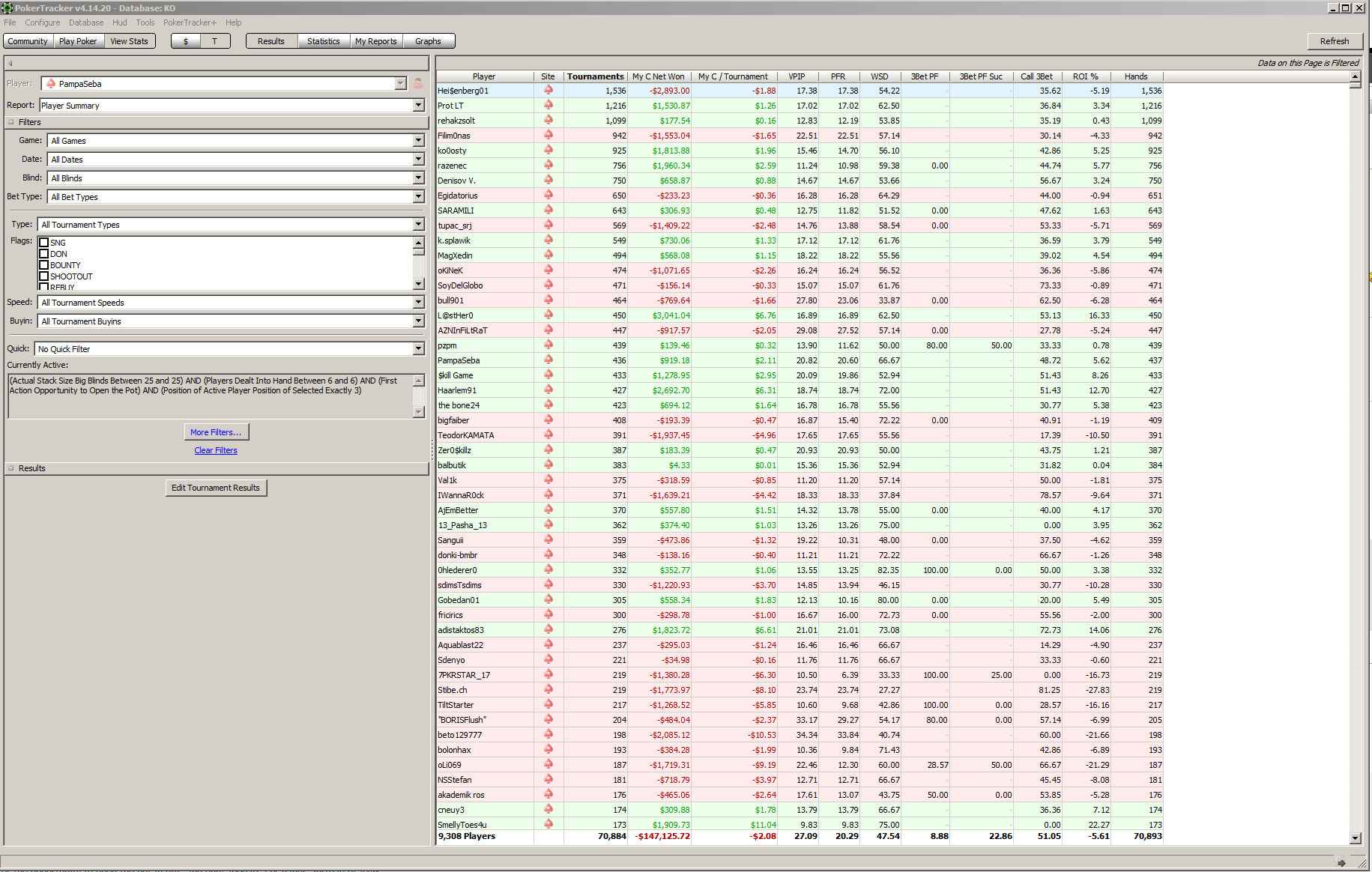
Task: Switch to the Statistics tab
Action: click(x=324, y=41)
